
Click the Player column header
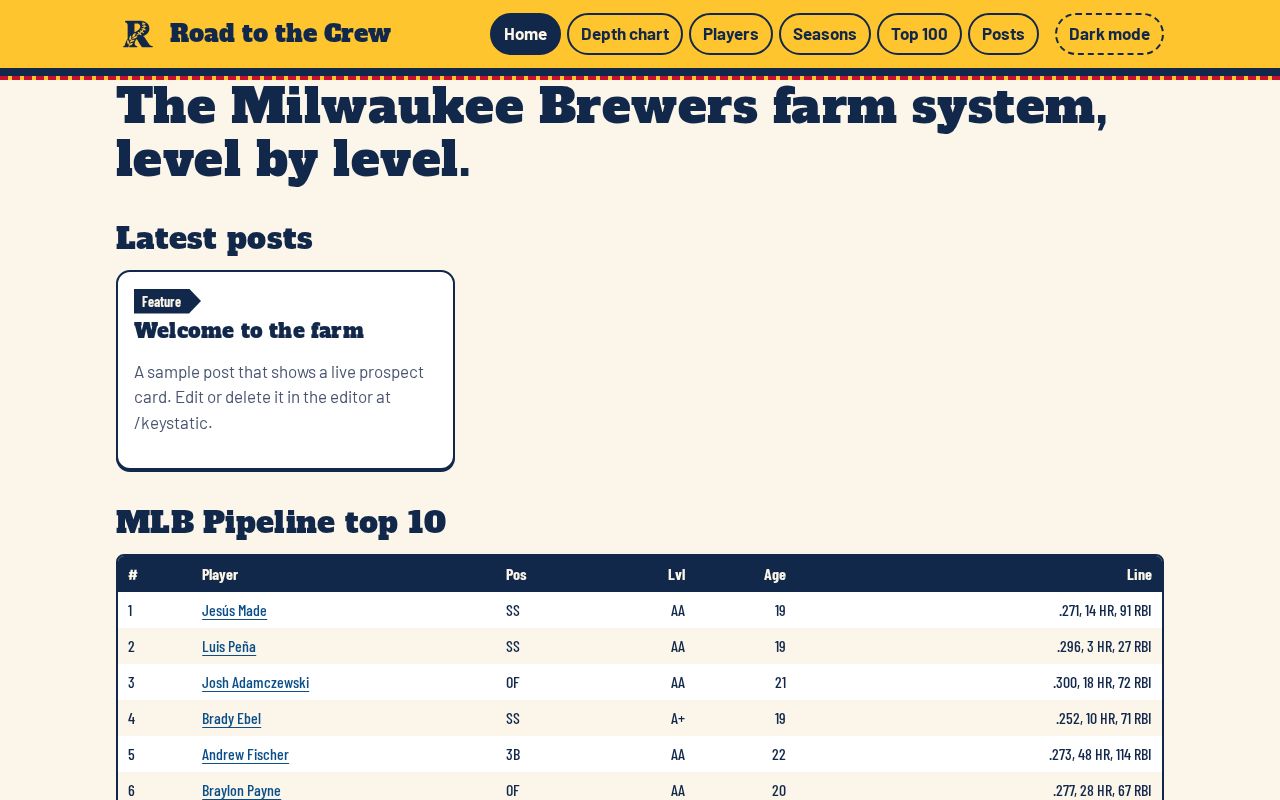pyautogui.click(x=220, y=575)
